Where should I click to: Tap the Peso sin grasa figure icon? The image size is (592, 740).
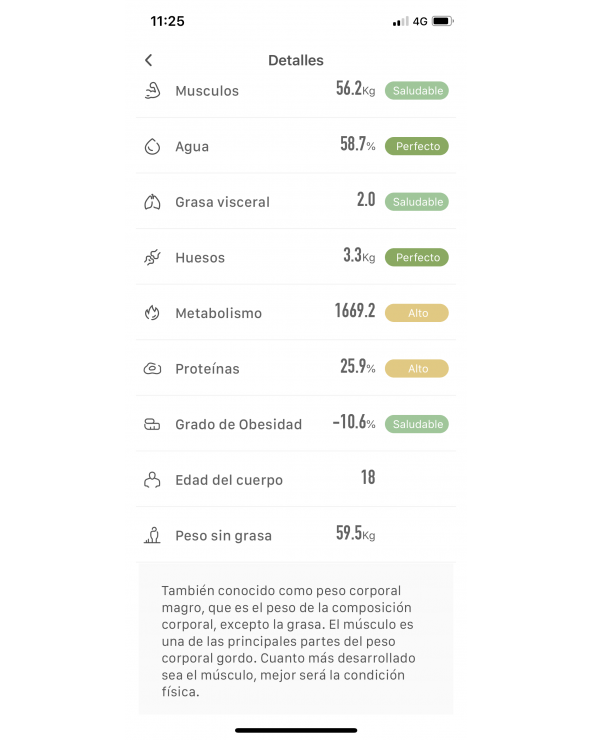[x=152, y=535]
